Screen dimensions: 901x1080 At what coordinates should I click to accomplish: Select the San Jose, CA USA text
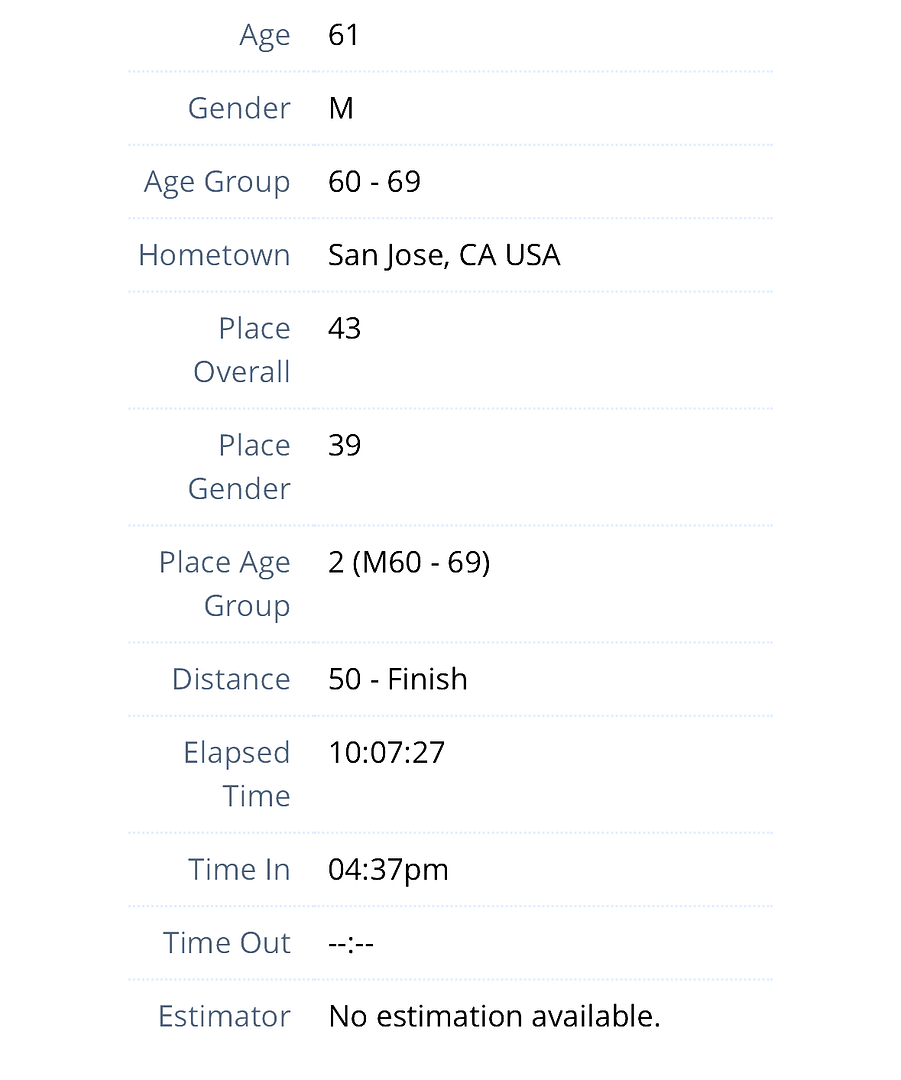[444, 255]
